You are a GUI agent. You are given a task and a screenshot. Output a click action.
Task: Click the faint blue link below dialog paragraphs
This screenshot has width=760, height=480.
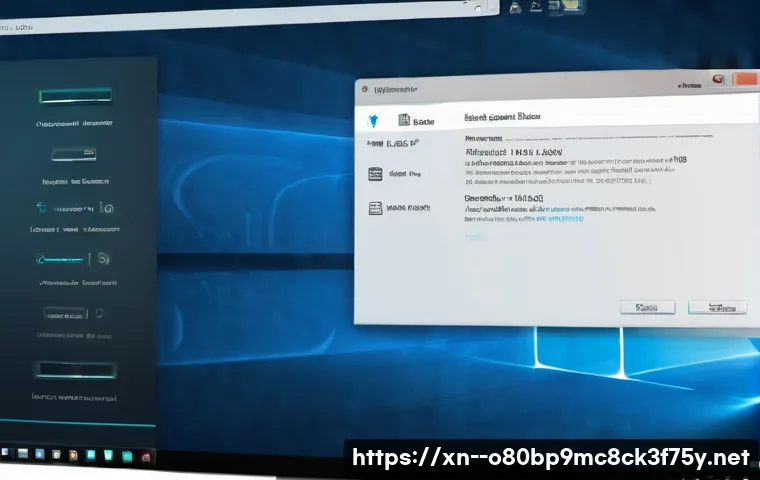[474, 237]
